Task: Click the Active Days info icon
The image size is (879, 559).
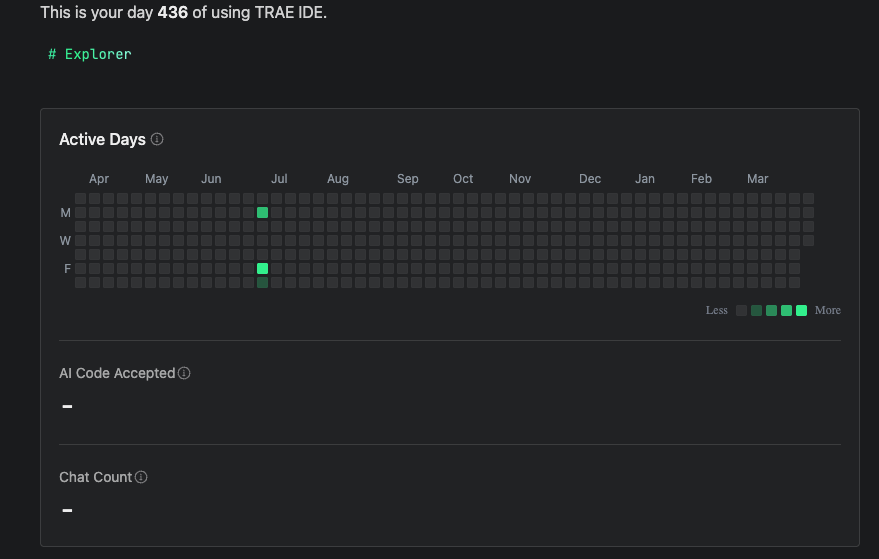Action: [157, 139]
